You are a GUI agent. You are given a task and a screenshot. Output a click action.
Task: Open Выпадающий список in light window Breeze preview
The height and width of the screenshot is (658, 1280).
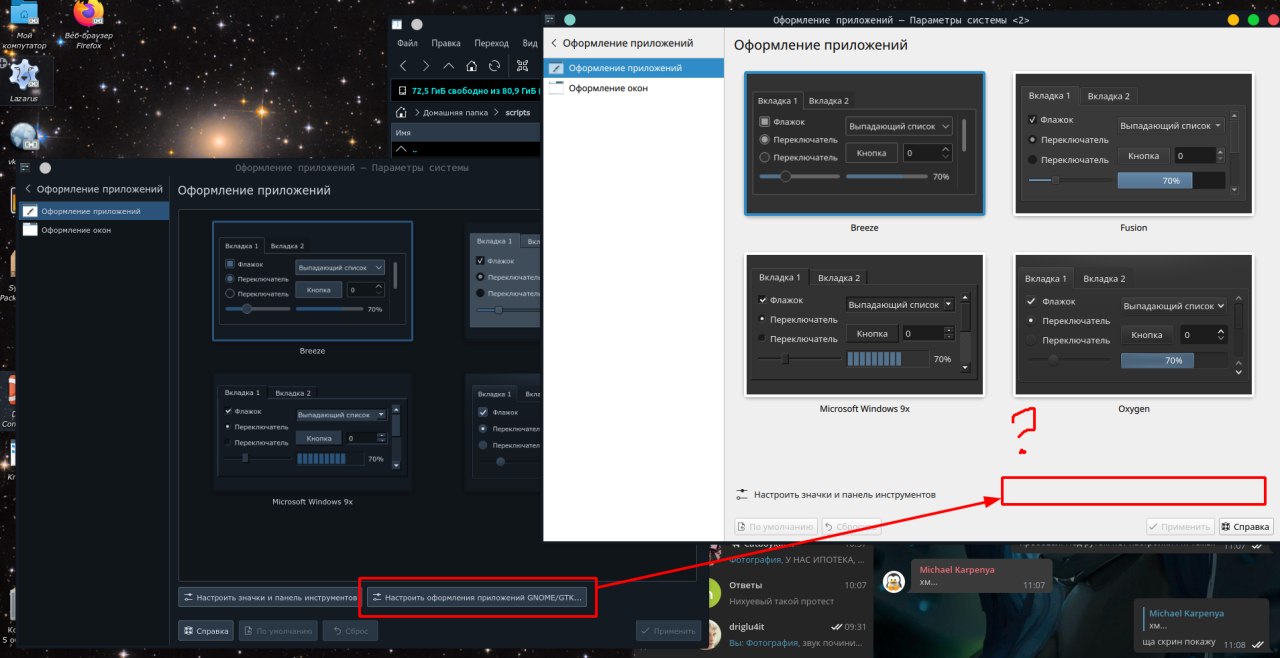(899, 126)
